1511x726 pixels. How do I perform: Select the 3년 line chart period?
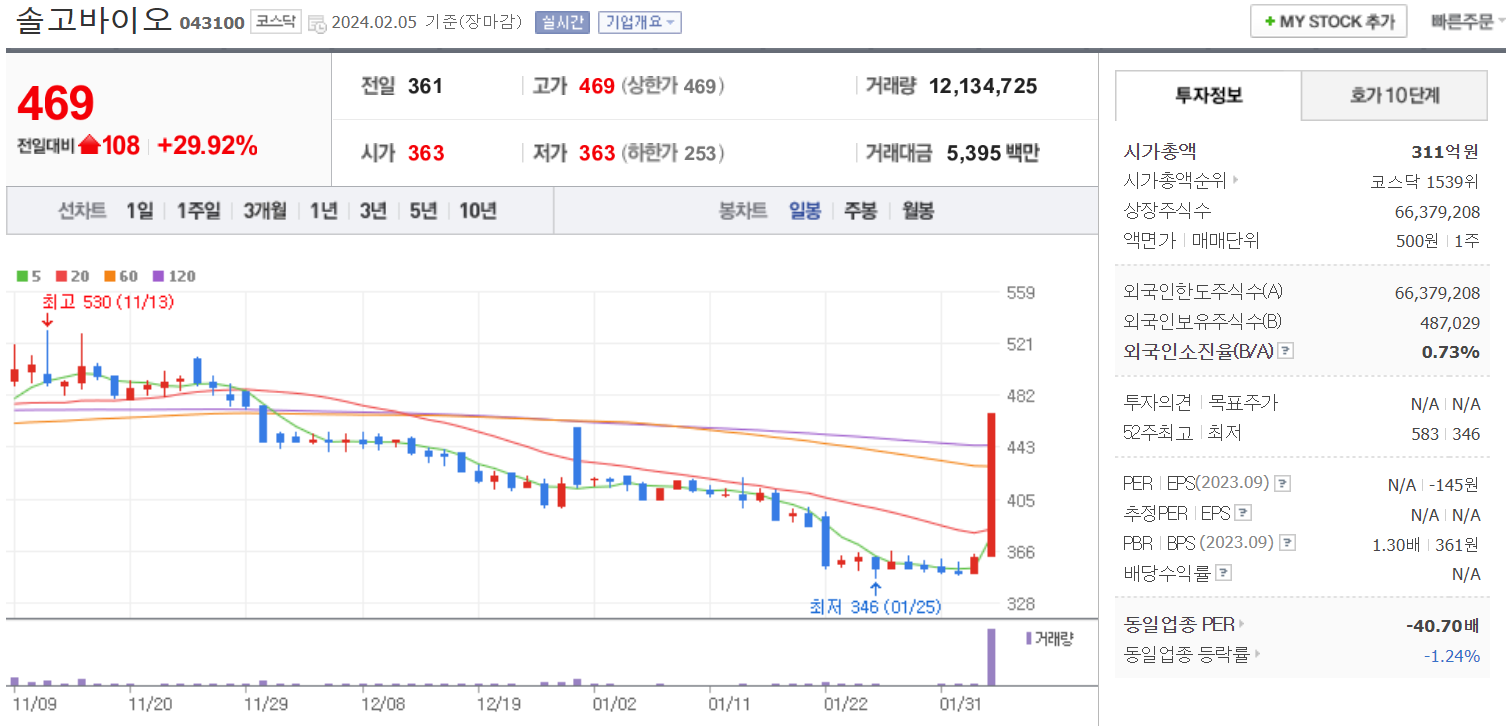[x=373, y=211]
